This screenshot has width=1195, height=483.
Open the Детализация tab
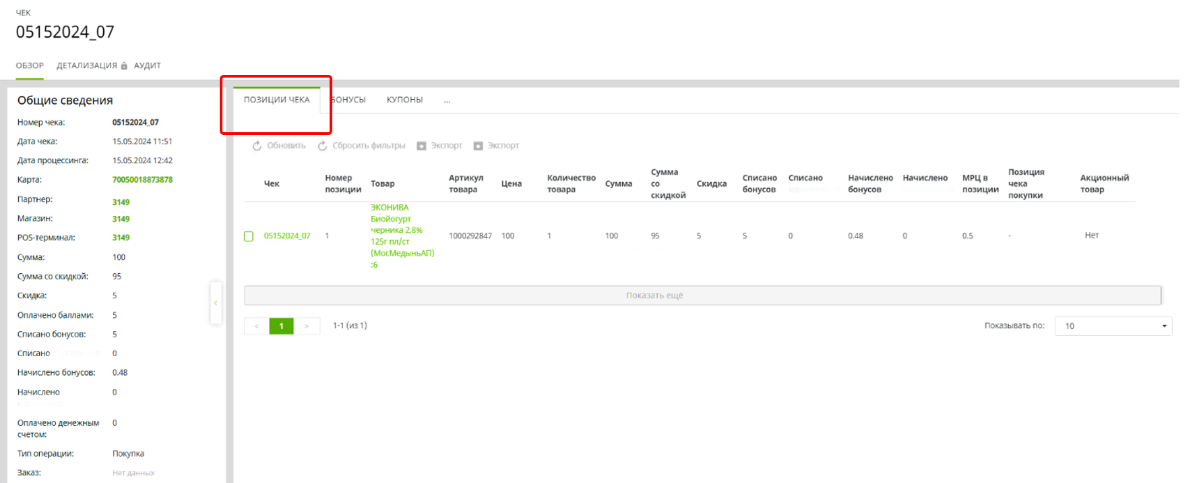86,66
